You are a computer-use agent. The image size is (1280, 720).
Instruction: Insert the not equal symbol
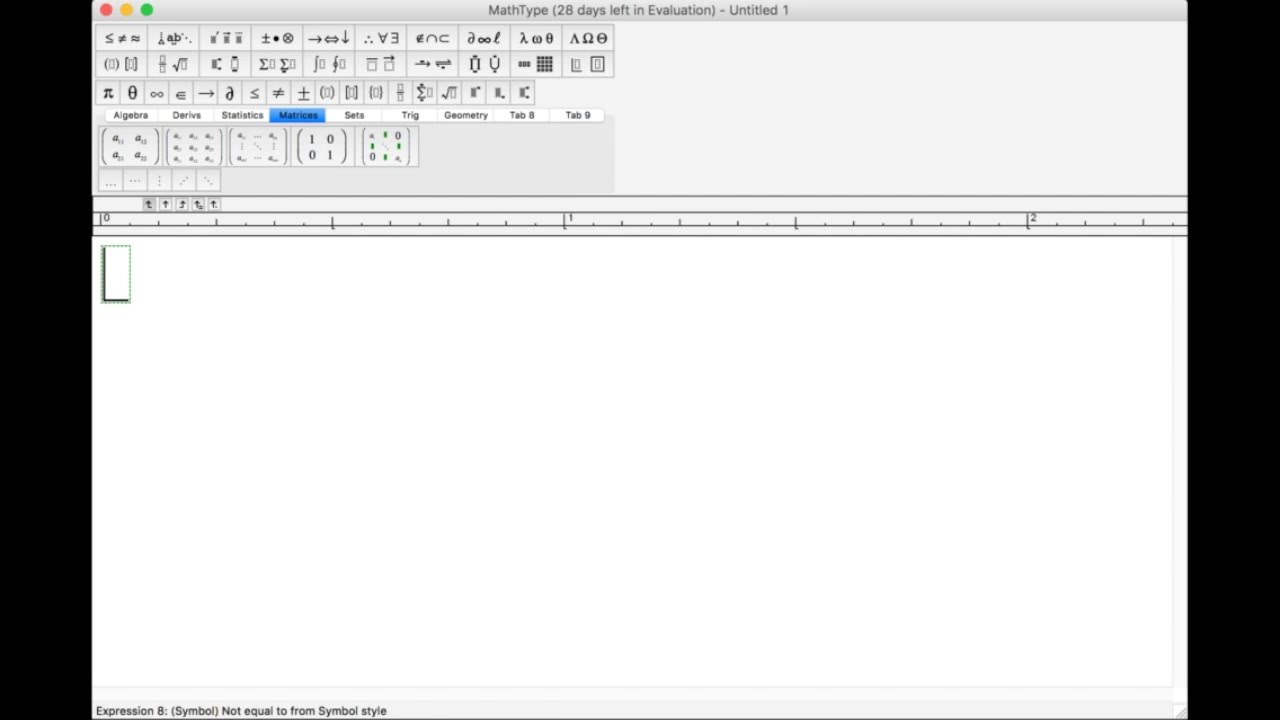[278, 93]
